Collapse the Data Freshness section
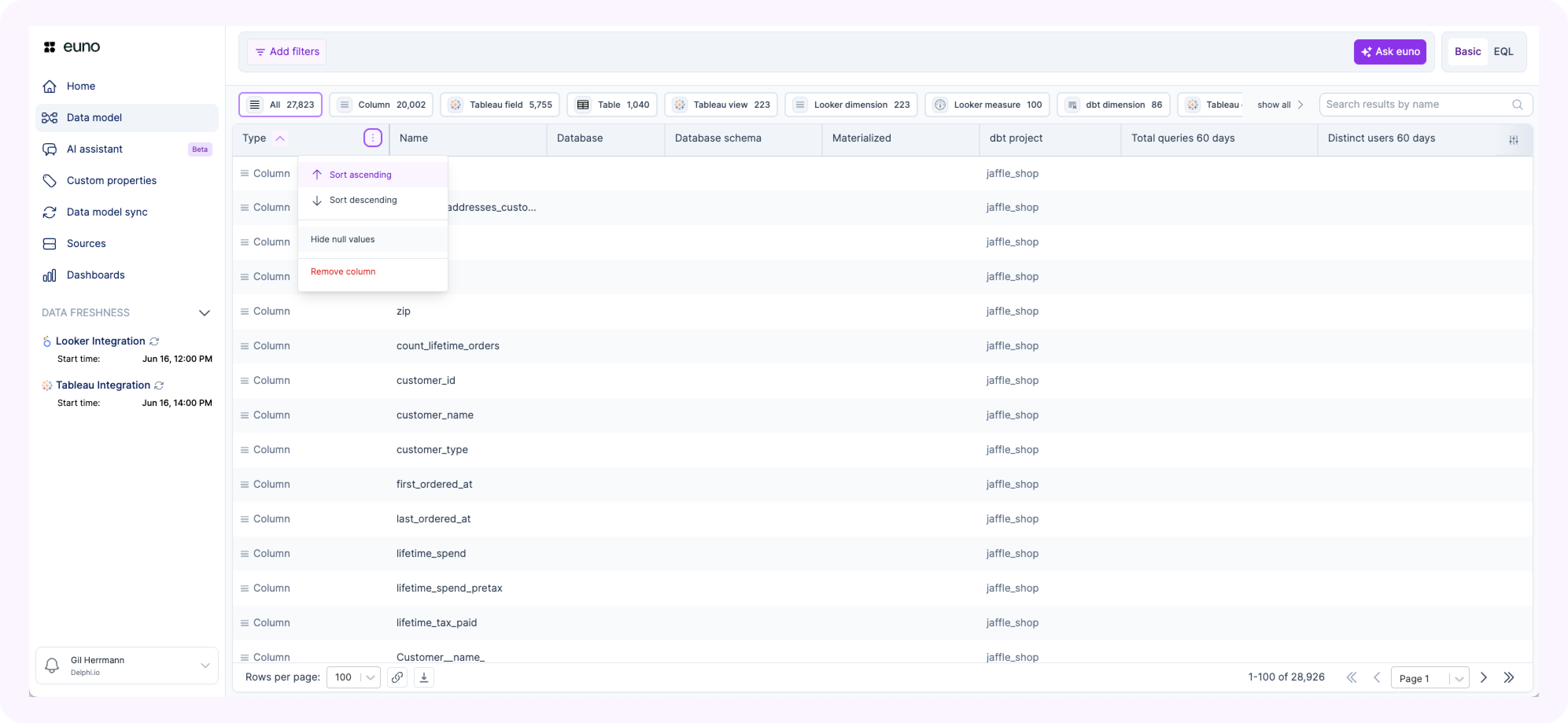 pyautogui.click(x=205, y=313)
